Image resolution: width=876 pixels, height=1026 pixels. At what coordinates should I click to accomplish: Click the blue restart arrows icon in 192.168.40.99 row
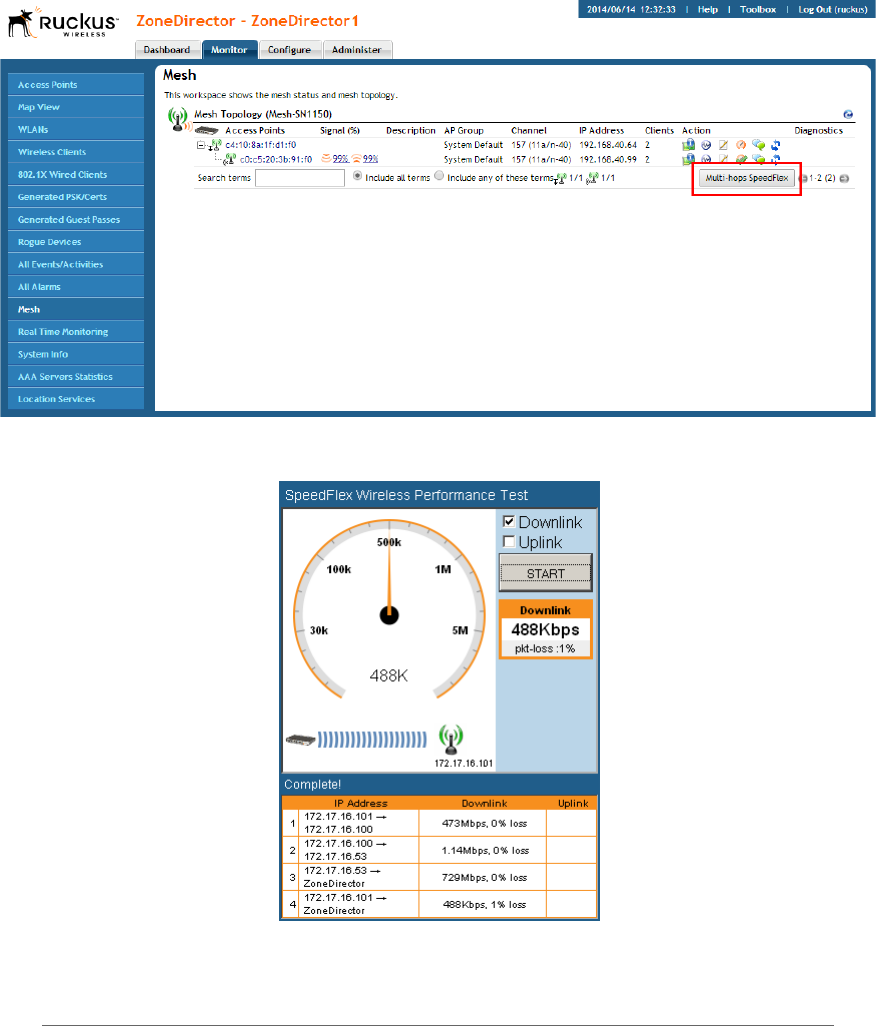point(776,159)
